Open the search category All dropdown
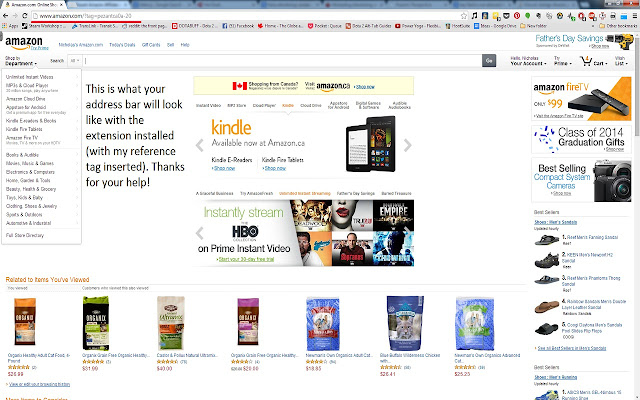The image size is (640, 400). pos(75,61)
